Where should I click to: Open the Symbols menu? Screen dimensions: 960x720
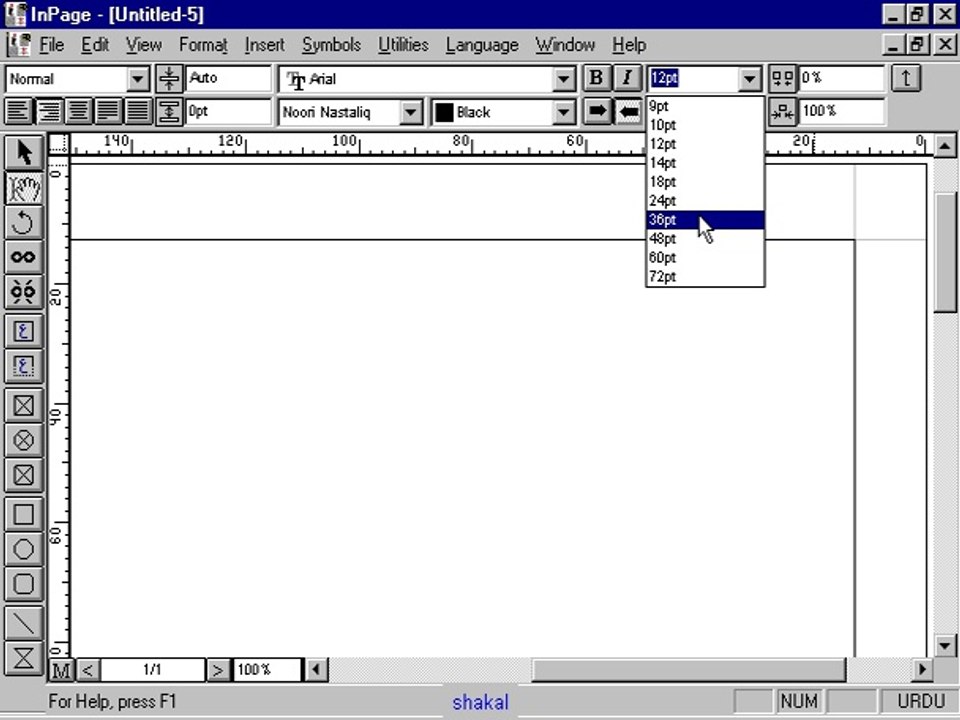pyautogui.click(x=331, y=45)
